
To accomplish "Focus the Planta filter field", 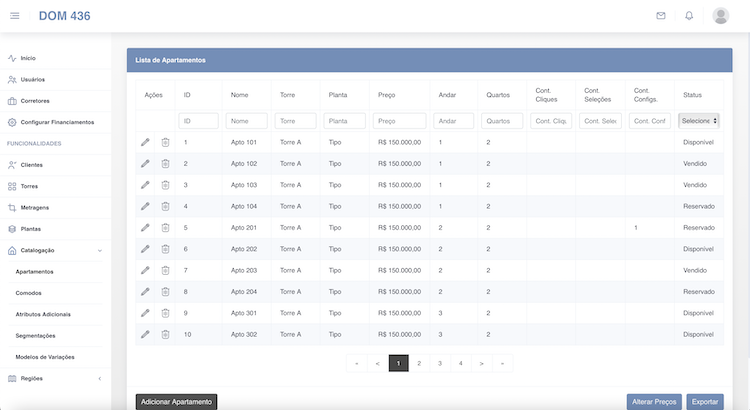I will [x=344, y=121].
